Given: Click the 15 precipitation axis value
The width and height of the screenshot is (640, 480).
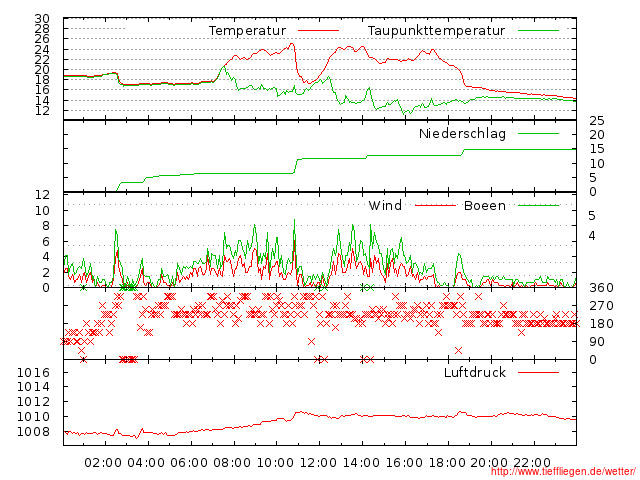Looking at the screenshot, I should point(597,149).
